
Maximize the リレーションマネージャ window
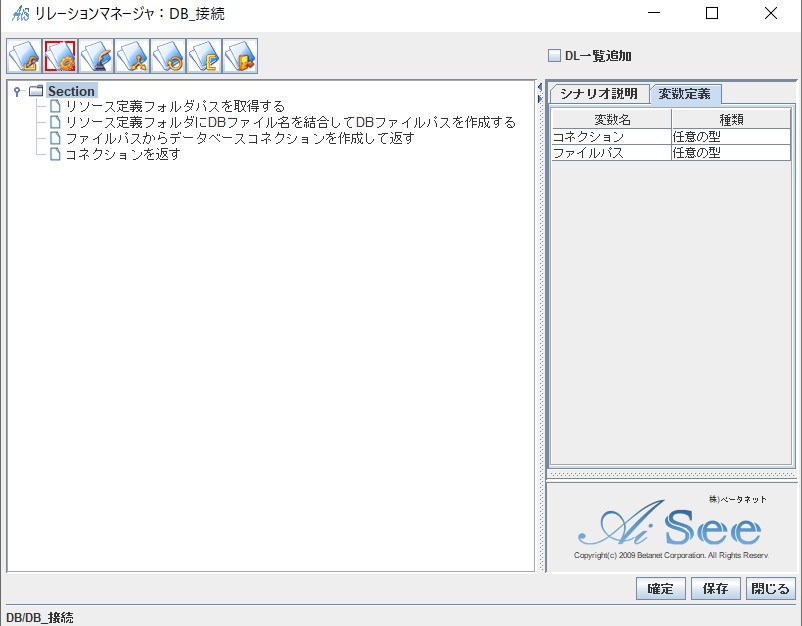click(x=712, y=13)
